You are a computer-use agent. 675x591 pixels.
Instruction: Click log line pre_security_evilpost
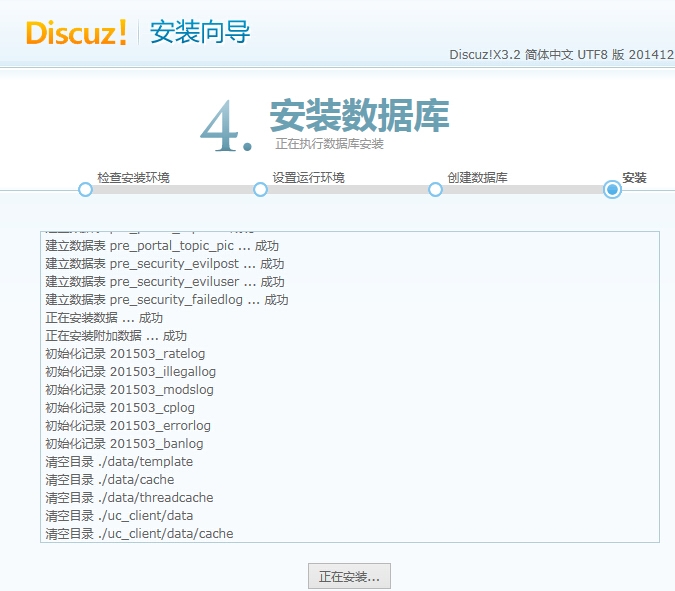coord(164,264)
